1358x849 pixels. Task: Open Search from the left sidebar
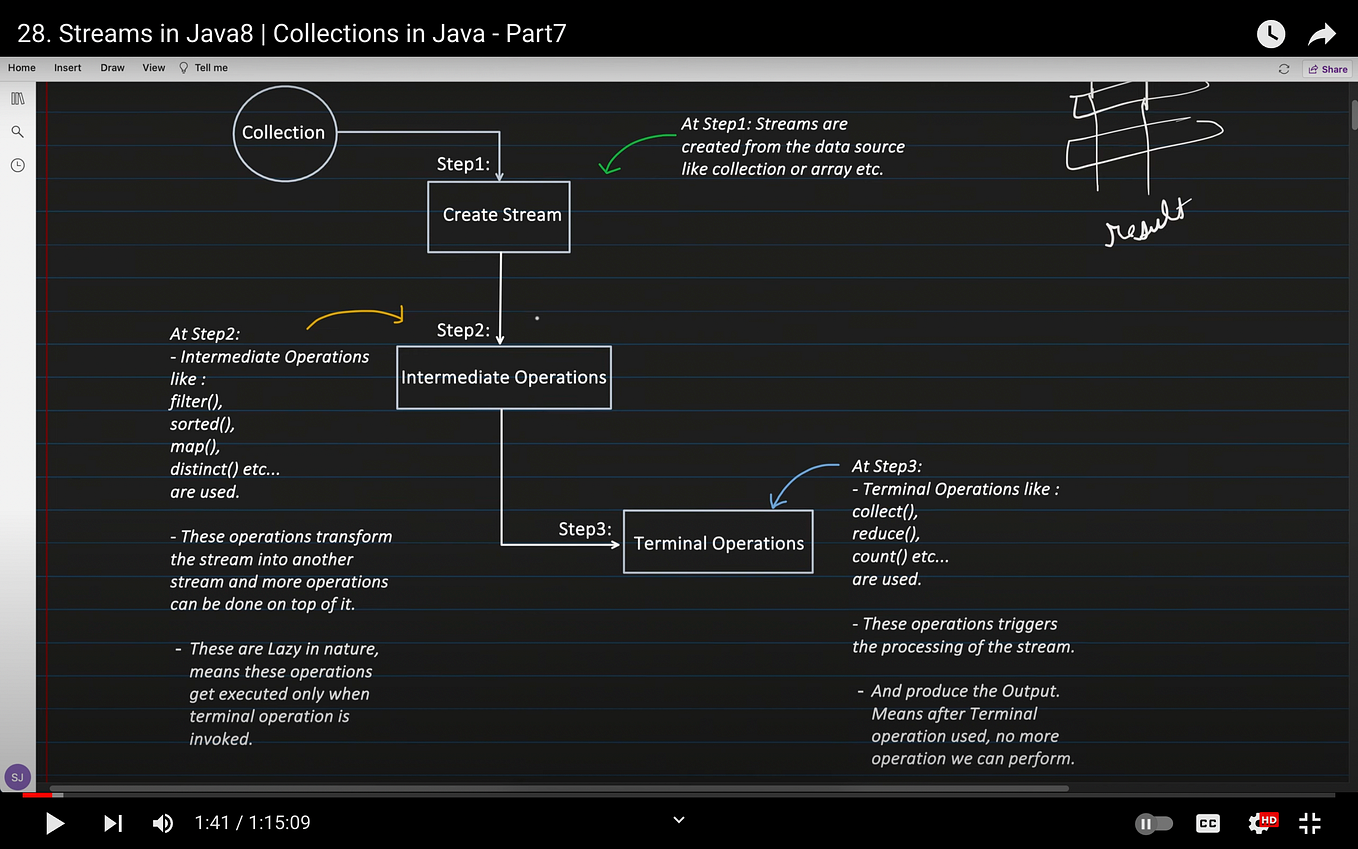(17, 131)
